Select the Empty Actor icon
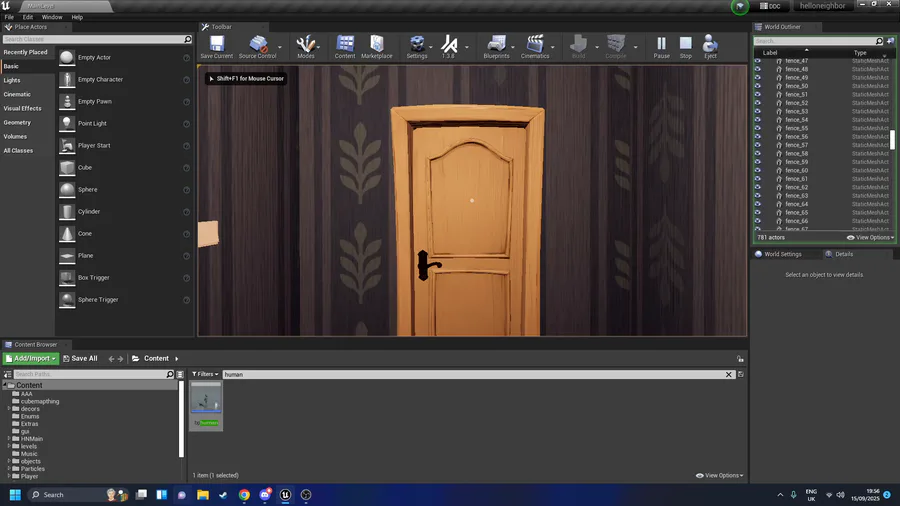This screenshot has height=506, width=900. tap(67, 57)
